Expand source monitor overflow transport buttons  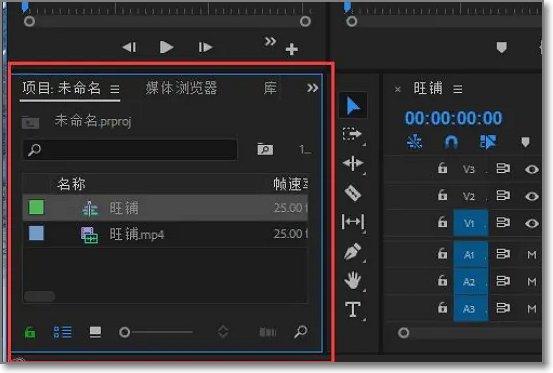(x=271, y=41)
